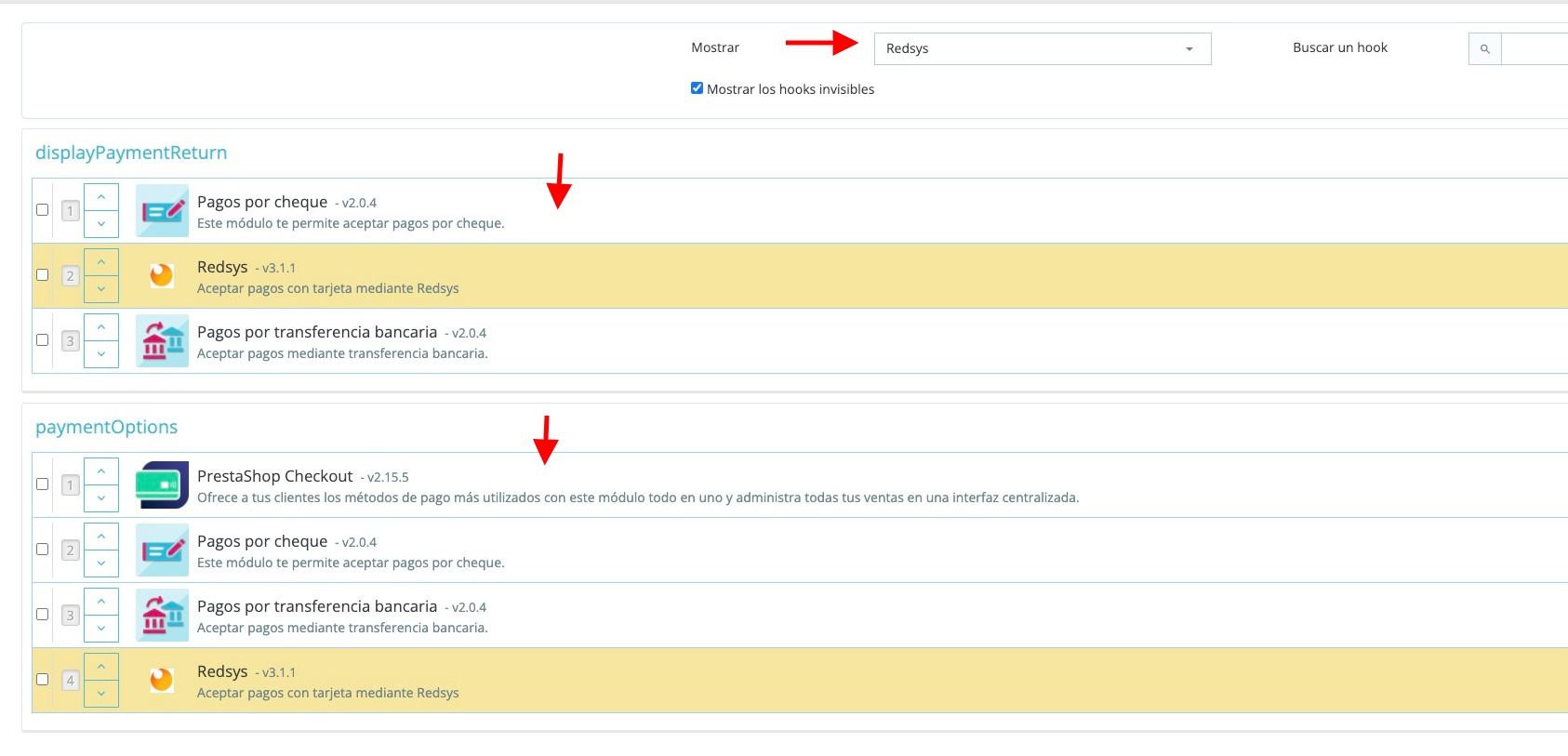Open the displayPaymentReturn hook link
Viewport: 1568px width, 756px height.
click(131, 153)
